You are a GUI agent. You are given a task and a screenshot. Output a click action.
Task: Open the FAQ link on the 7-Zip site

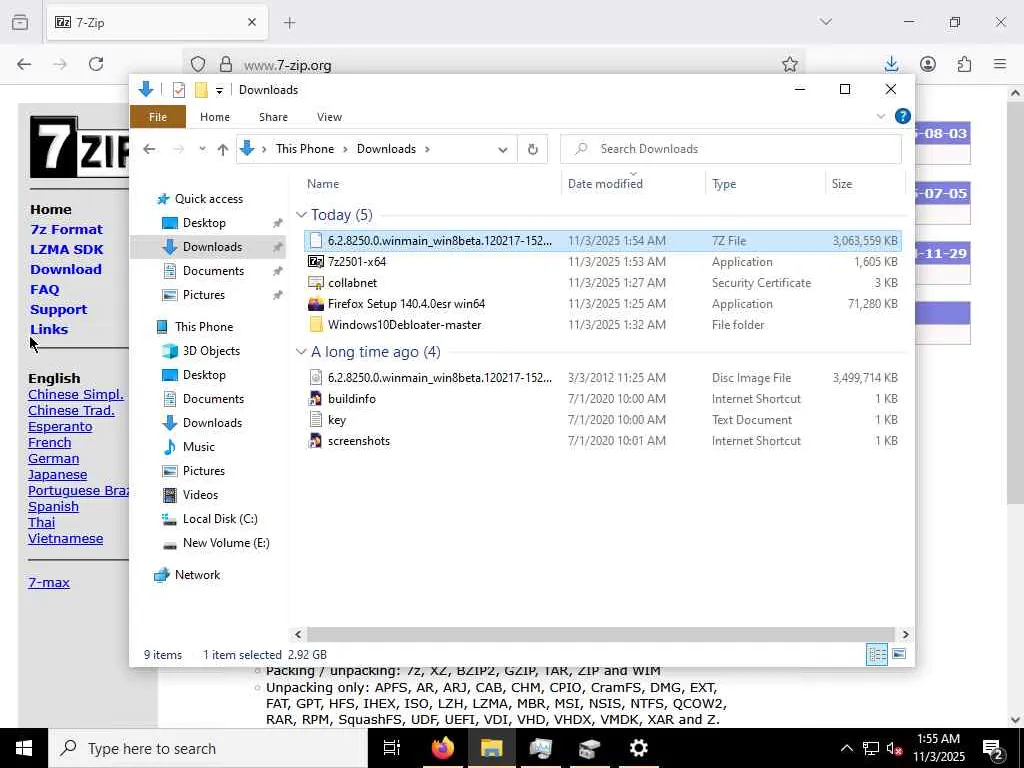point(44,289)
